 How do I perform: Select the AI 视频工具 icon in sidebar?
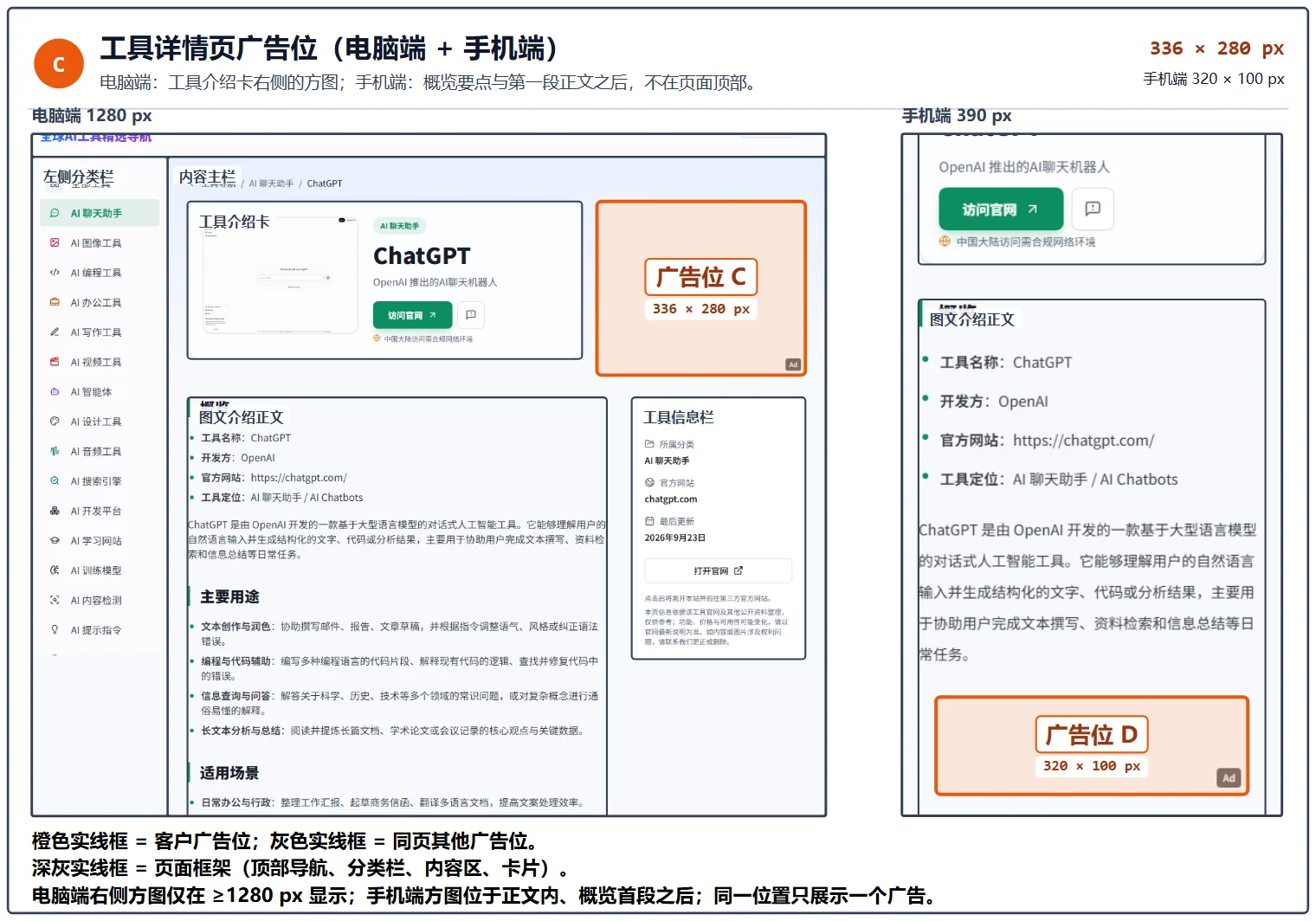[x=55, y=362]
